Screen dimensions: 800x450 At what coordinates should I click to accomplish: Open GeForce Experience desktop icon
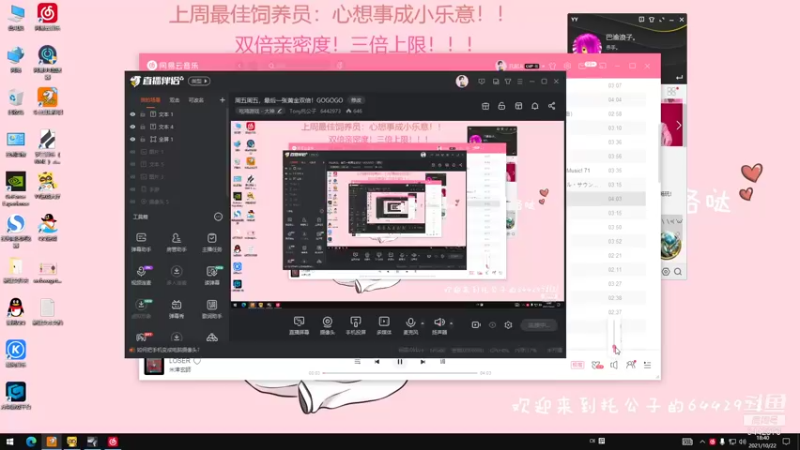pos(16,188)
